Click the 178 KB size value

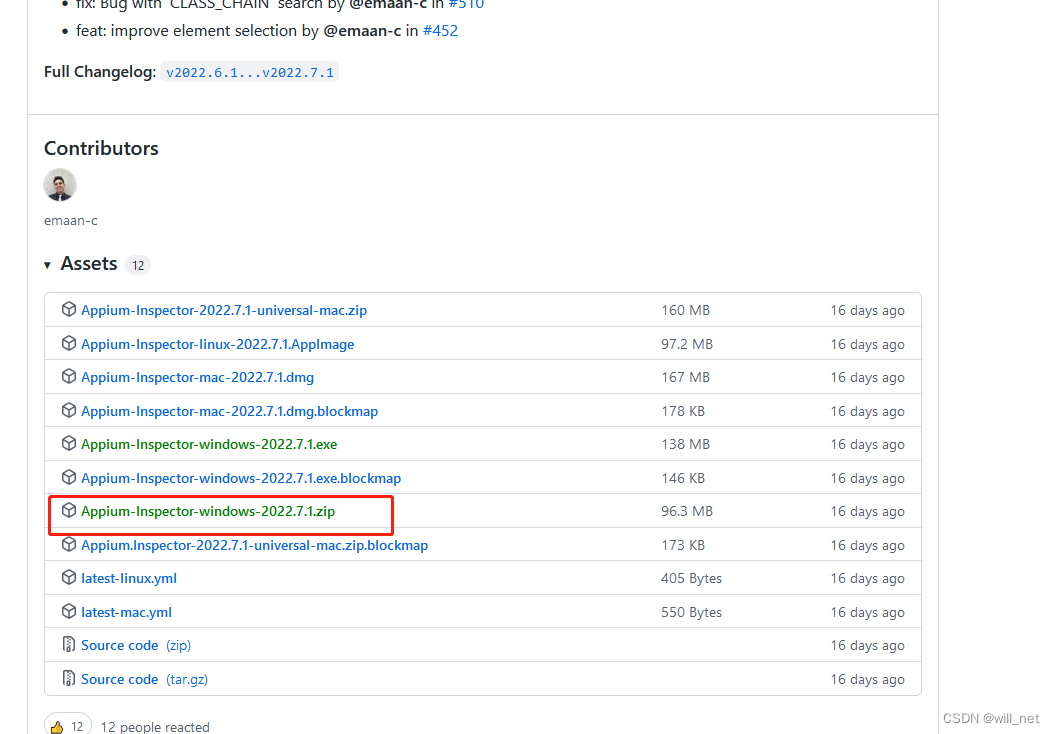click(x=683, y=411)
